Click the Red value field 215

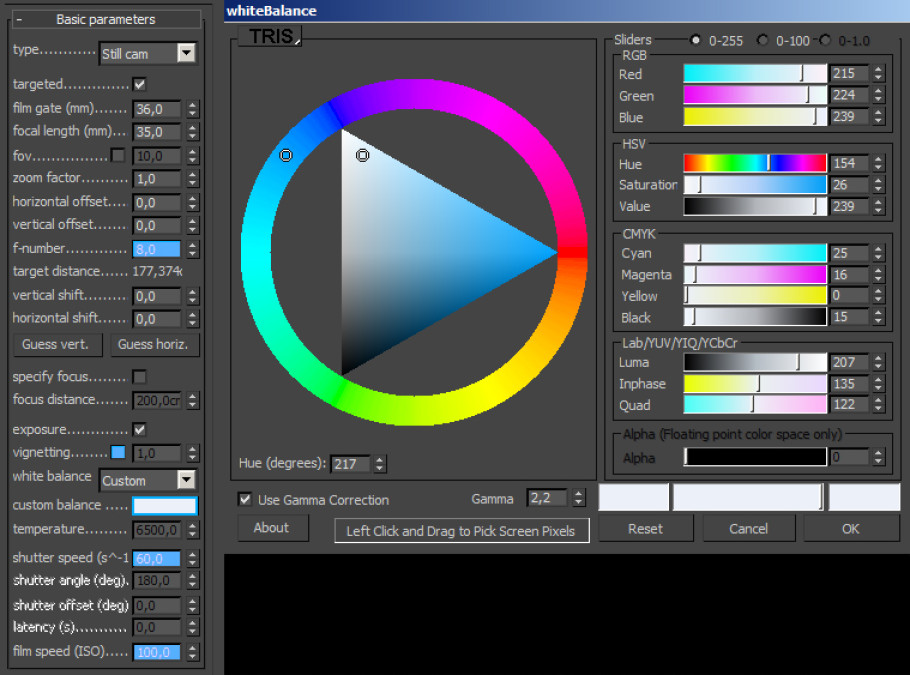click(x=849, y=74)
